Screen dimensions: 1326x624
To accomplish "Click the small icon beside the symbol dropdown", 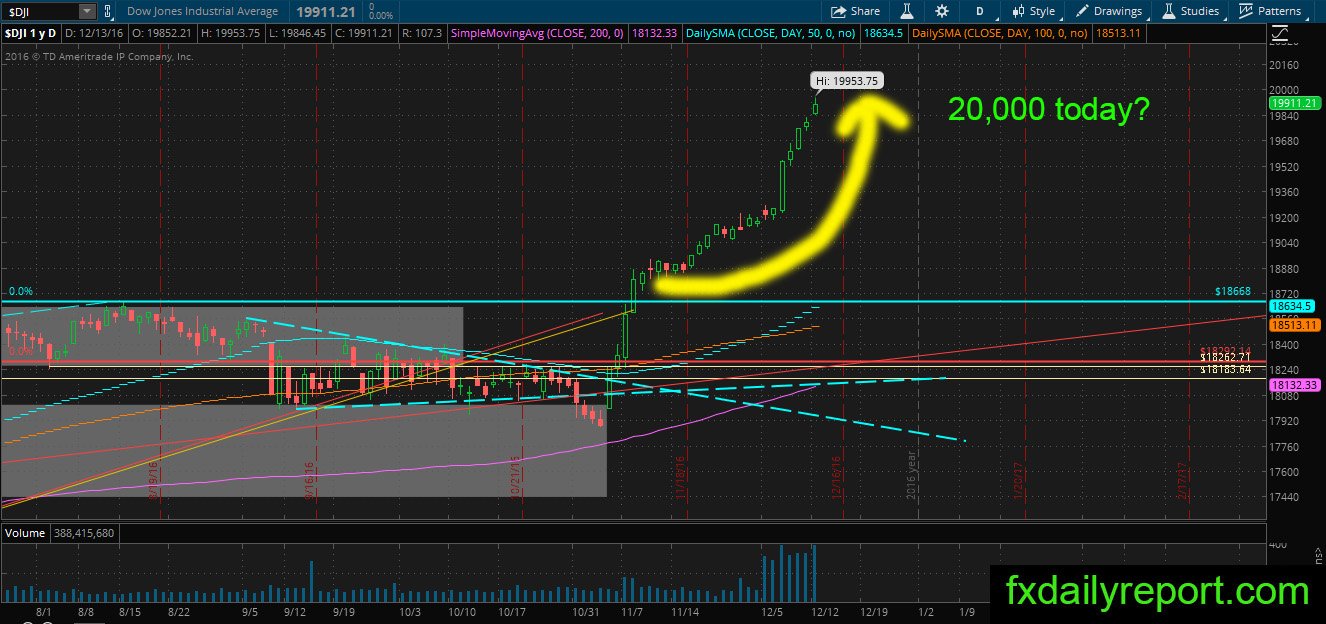I will (x=109, y=11).
